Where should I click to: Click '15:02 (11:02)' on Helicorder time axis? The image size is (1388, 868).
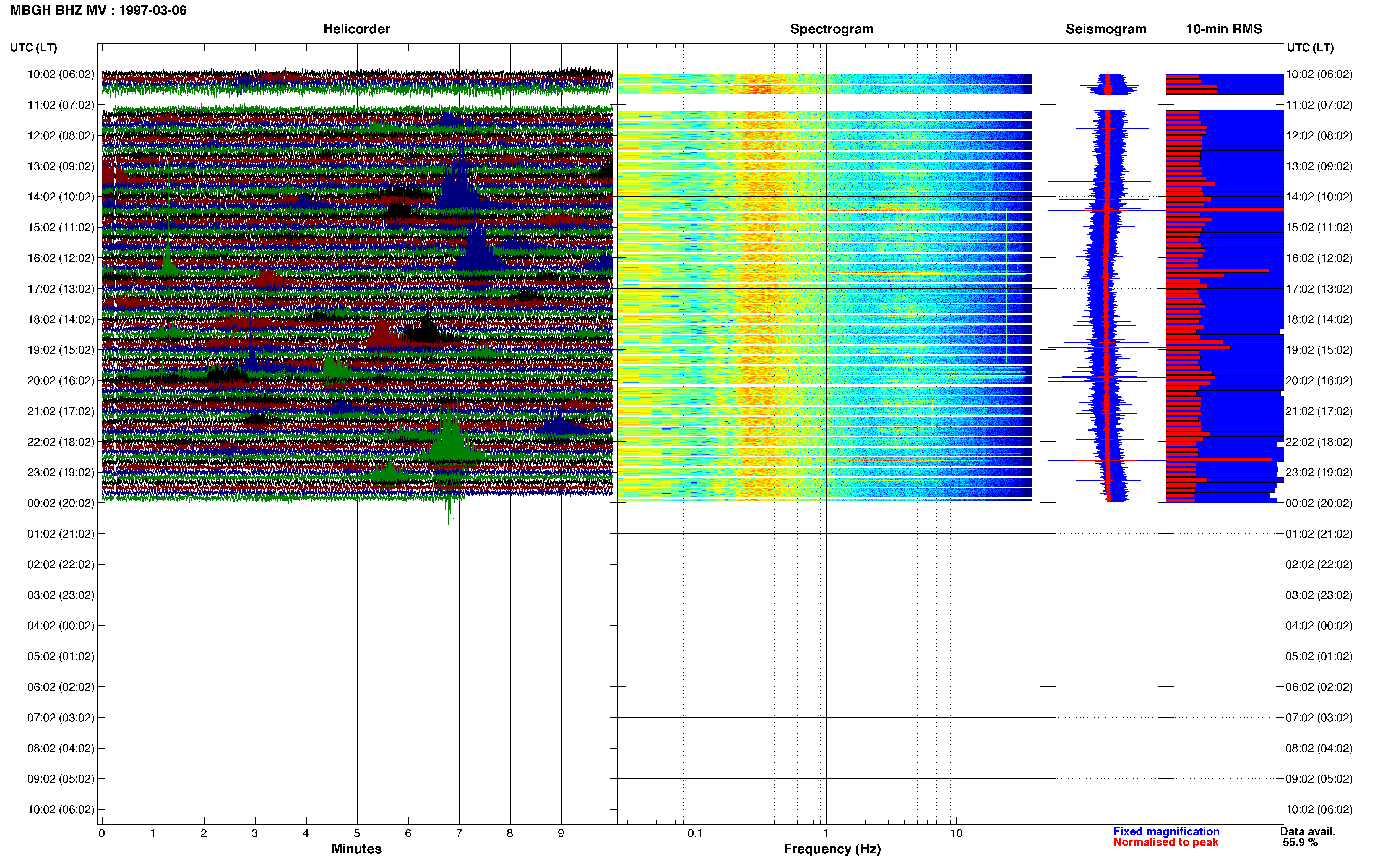tap(61, 227)
